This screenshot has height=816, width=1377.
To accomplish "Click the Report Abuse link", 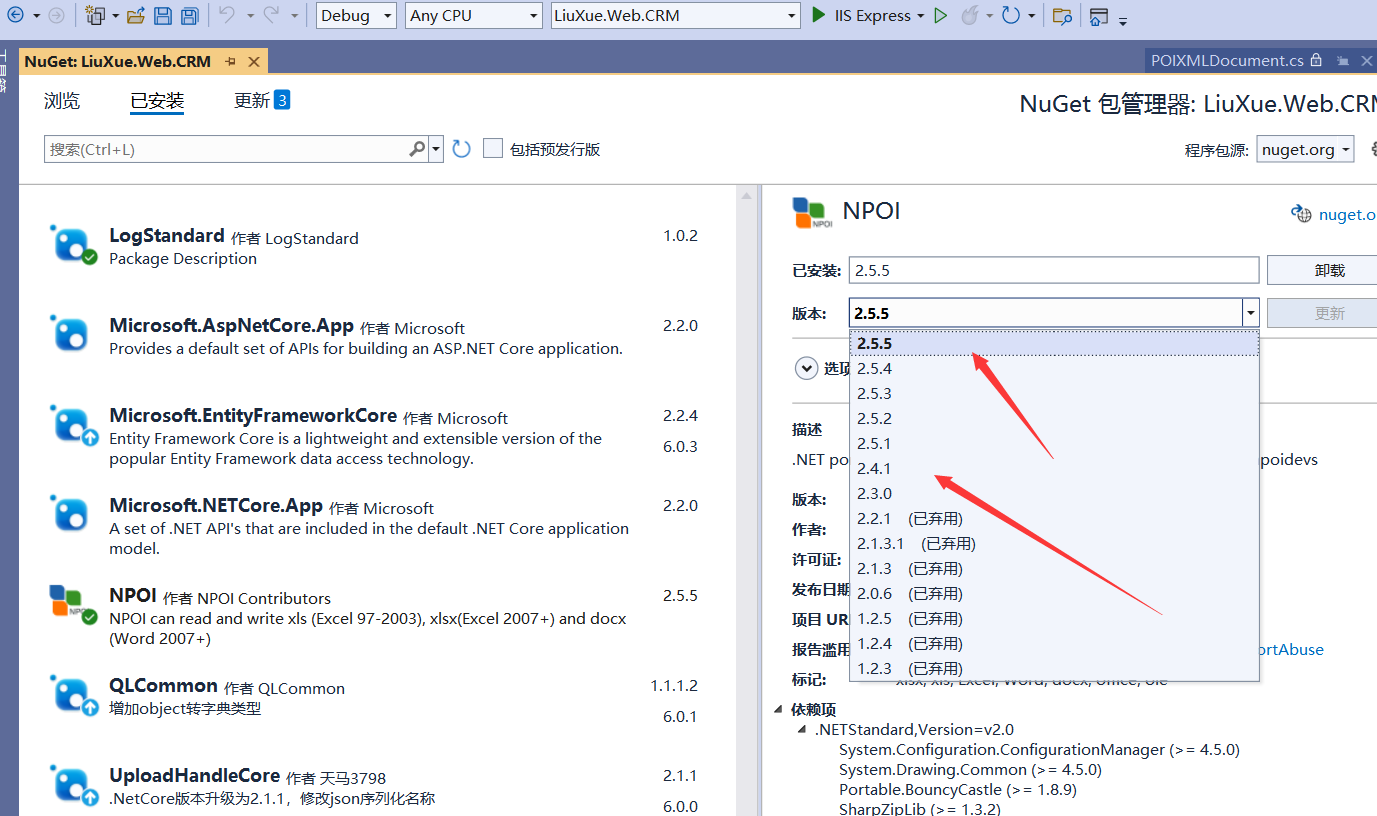I will [x=1291, y=649].
